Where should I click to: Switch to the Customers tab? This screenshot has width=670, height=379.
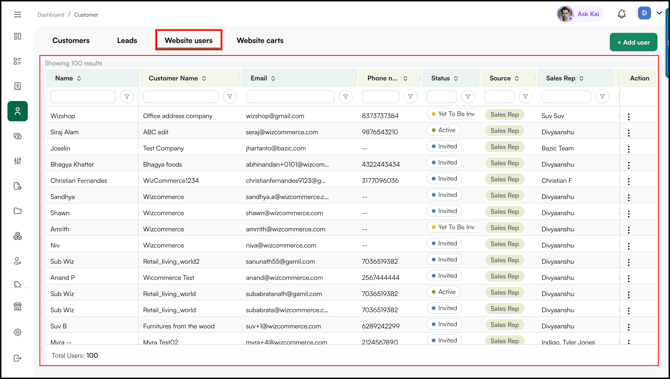(71, 41)
